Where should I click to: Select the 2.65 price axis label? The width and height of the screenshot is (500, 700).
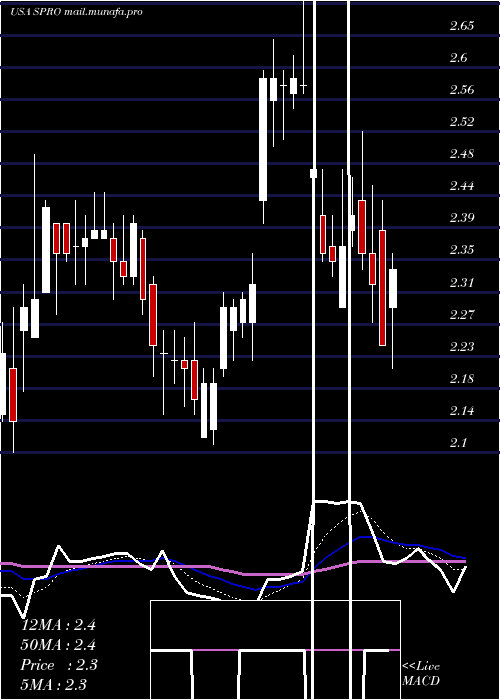coord(462,25)
